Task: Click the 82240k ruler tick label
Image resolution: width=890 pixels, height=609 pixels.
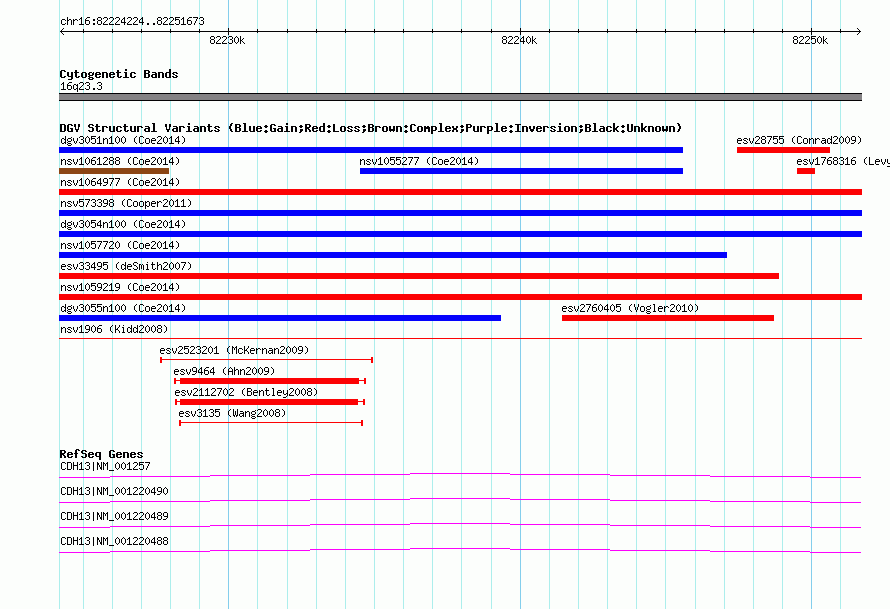Action: click(x=519, y=40)
